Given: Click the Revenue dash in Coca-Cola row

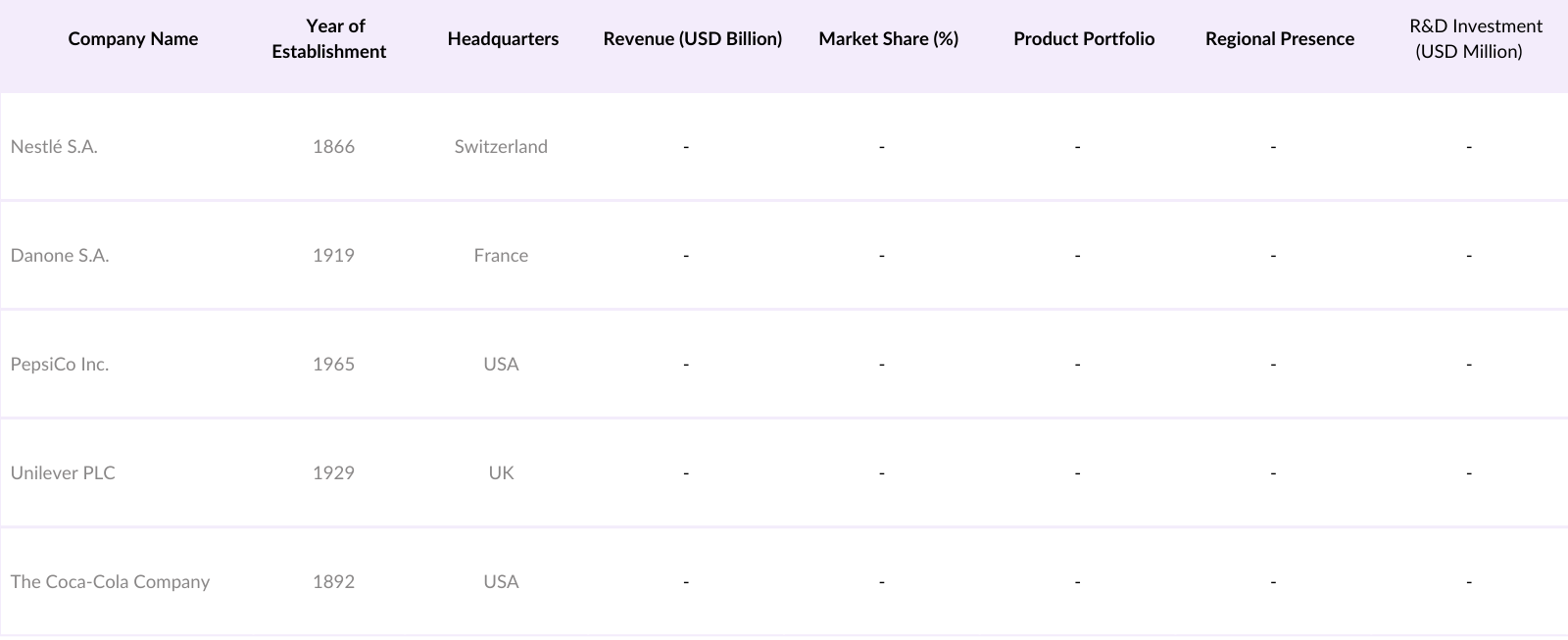Looking at the screenshot, I should (686, 582).
